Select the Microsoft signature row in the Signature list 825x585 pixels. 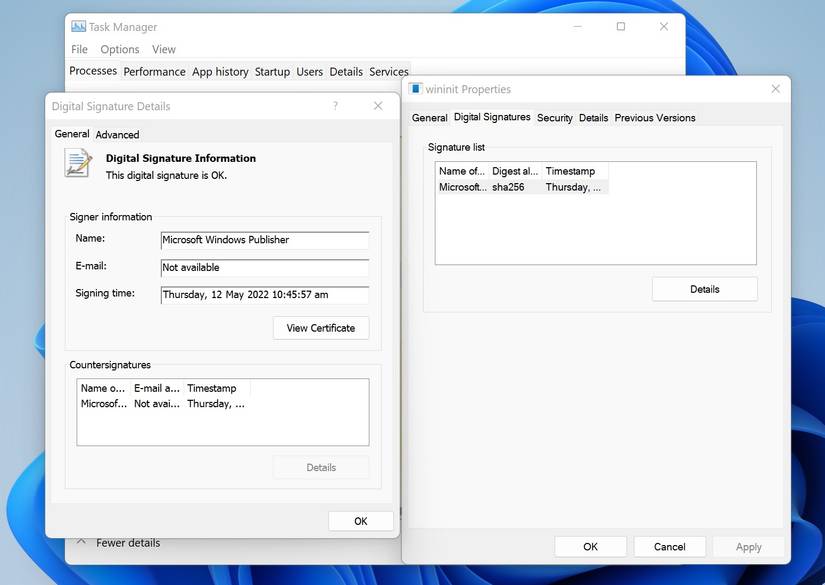pyautogui.click(x=520, y=186)
